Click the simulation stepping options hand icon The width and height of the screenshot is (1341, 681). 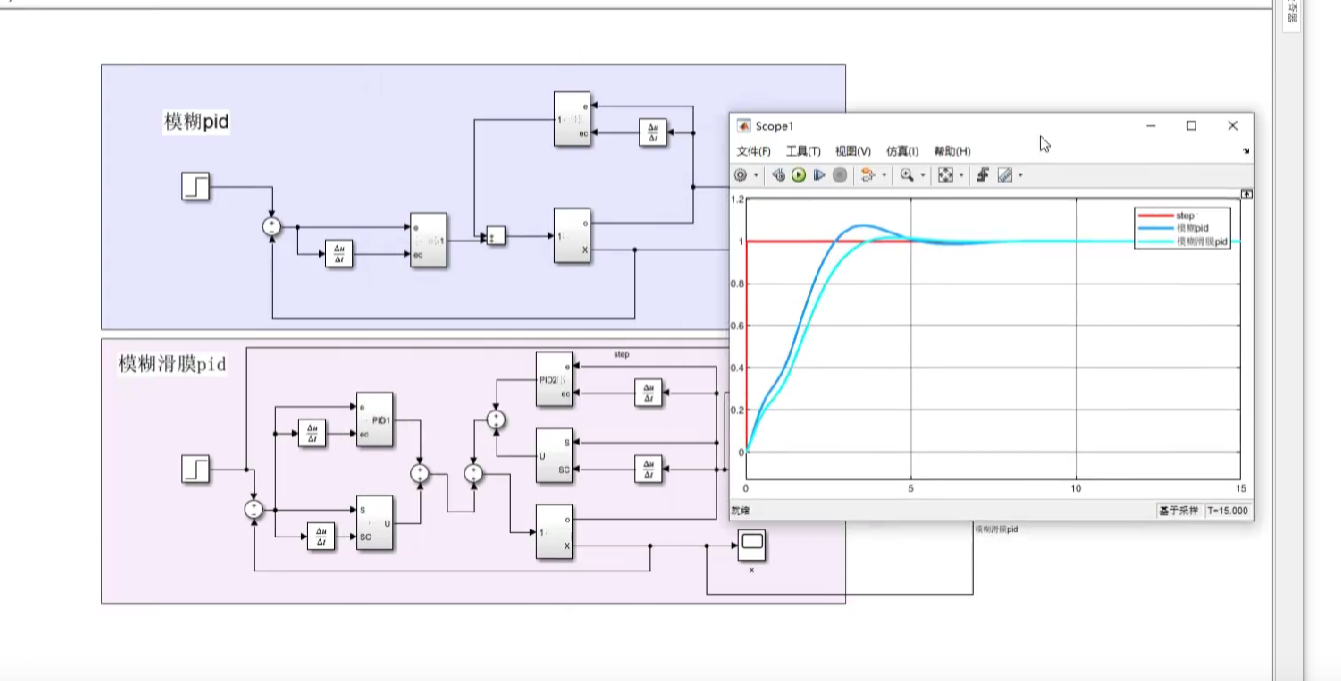(778, 175)
